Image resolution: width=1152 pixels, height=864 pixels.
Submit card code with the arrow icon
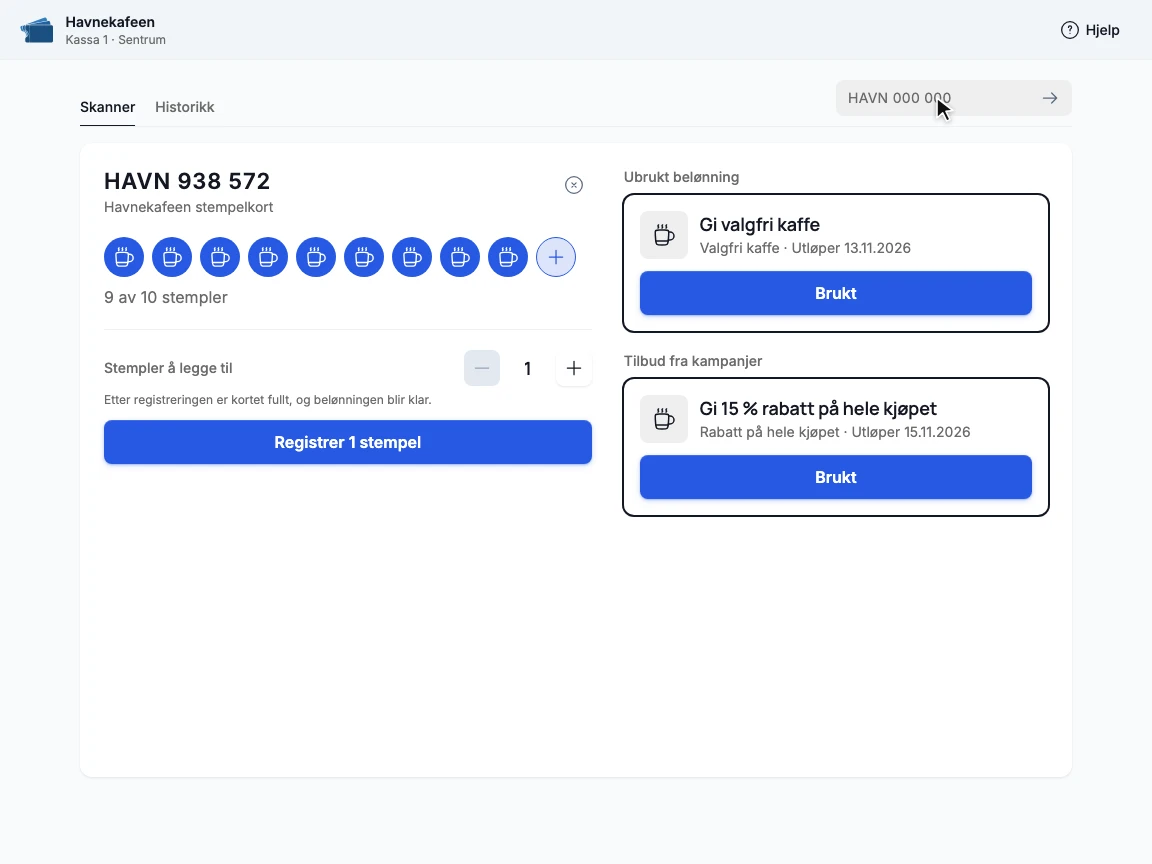pyautogui.click(x=1050, y=98)
